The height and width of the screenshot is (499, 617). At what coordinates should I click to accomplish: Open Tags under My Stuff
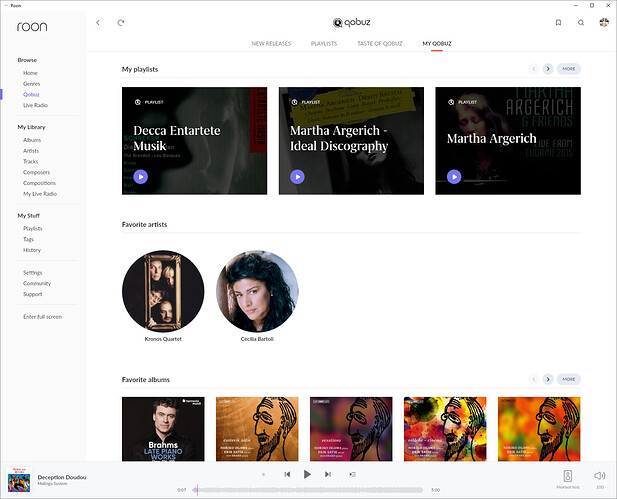(x=28, y=239)
